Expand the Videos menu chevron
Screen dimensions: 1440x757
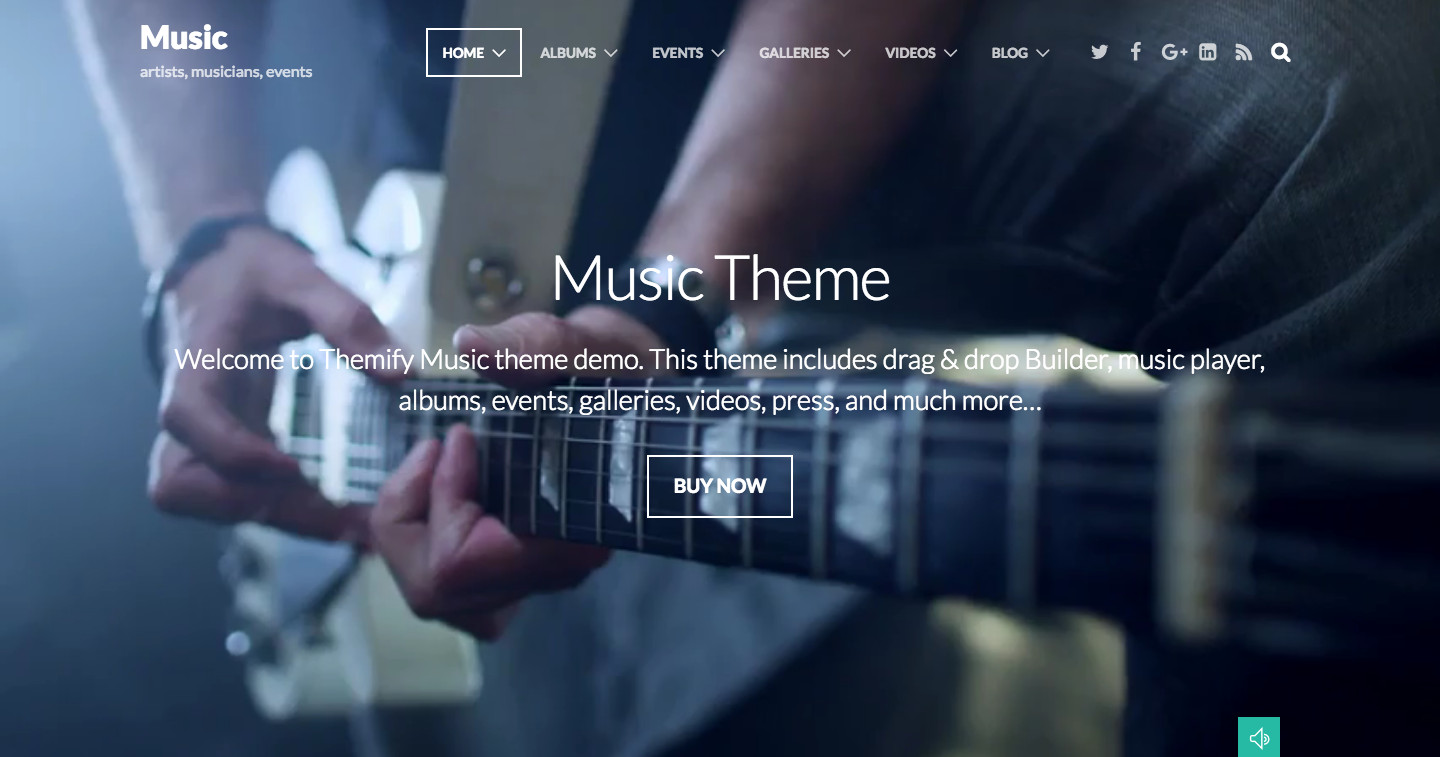pyautogui.click(x=951, y=53)
